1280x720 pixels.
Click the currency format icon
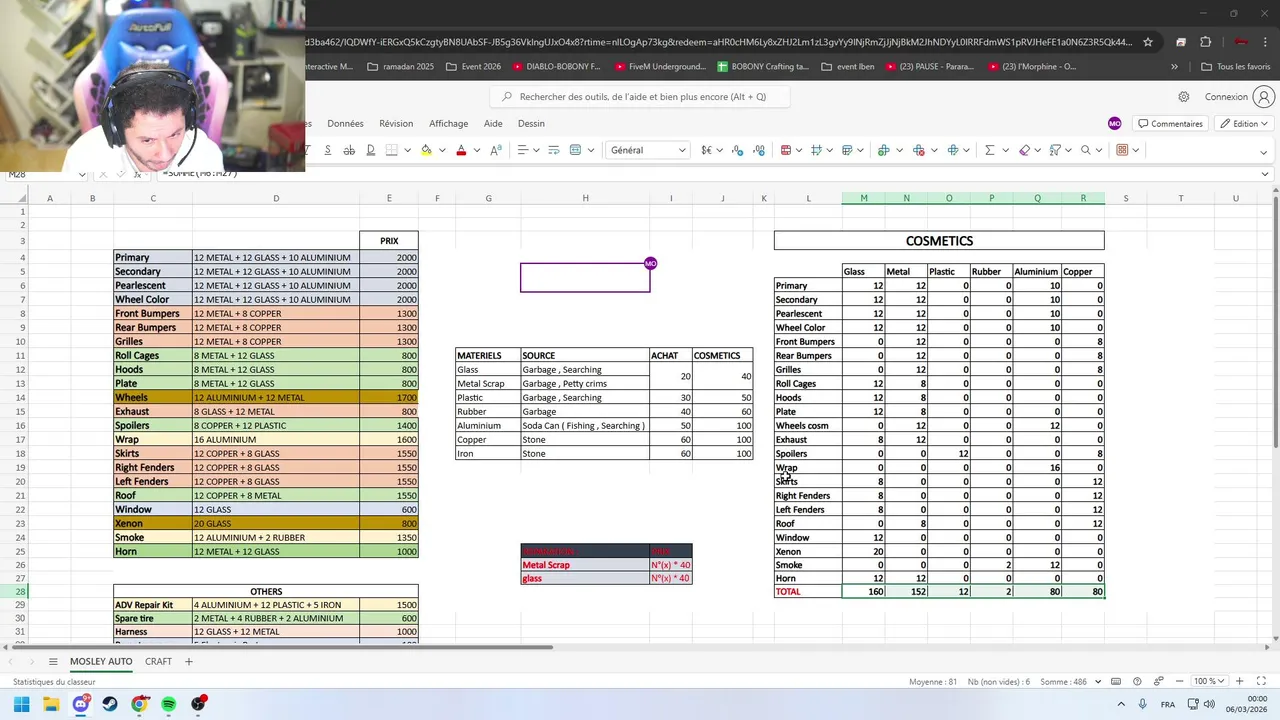[707, 150]
